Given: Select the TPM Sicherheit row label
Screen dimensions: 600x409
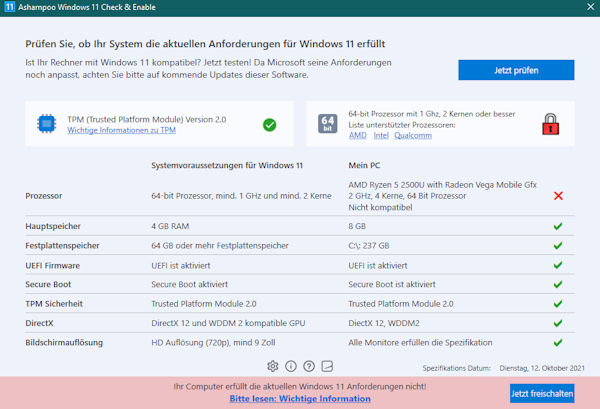Looking at the screenshot, I should 54,304.
